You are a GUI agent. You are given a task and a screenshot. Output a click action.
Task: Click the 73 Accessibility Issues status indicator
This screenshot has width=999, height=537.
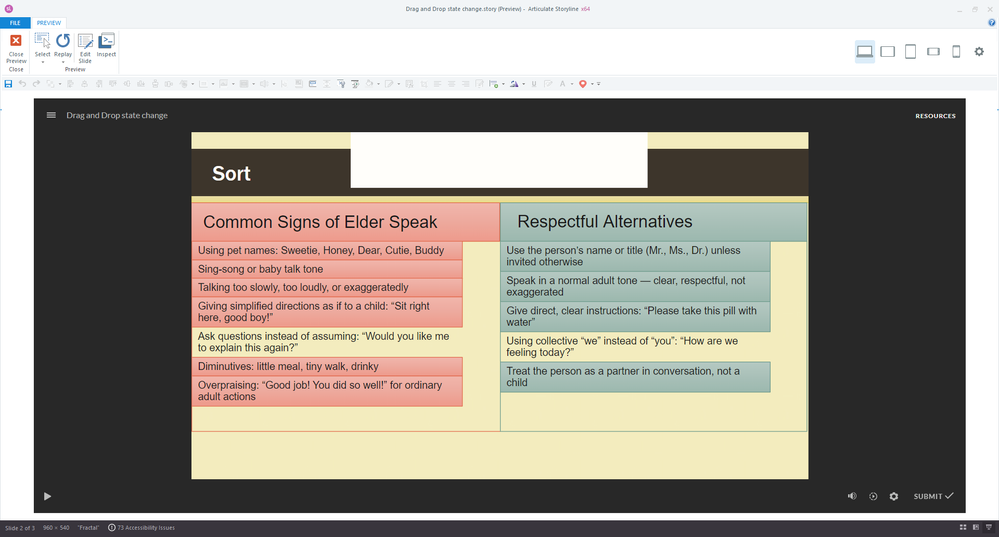pos(146,527)
